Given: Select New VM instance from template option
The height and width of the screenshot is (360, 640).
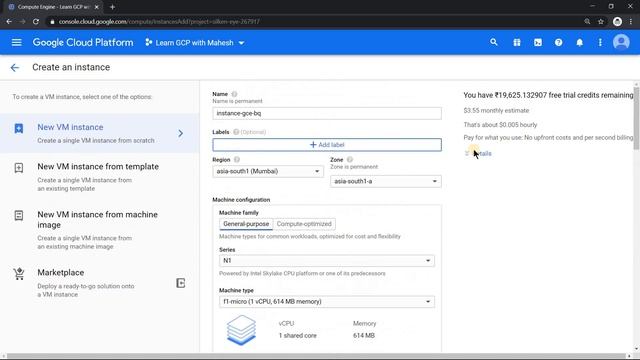Looking at the screenshot, I should 100,177.
